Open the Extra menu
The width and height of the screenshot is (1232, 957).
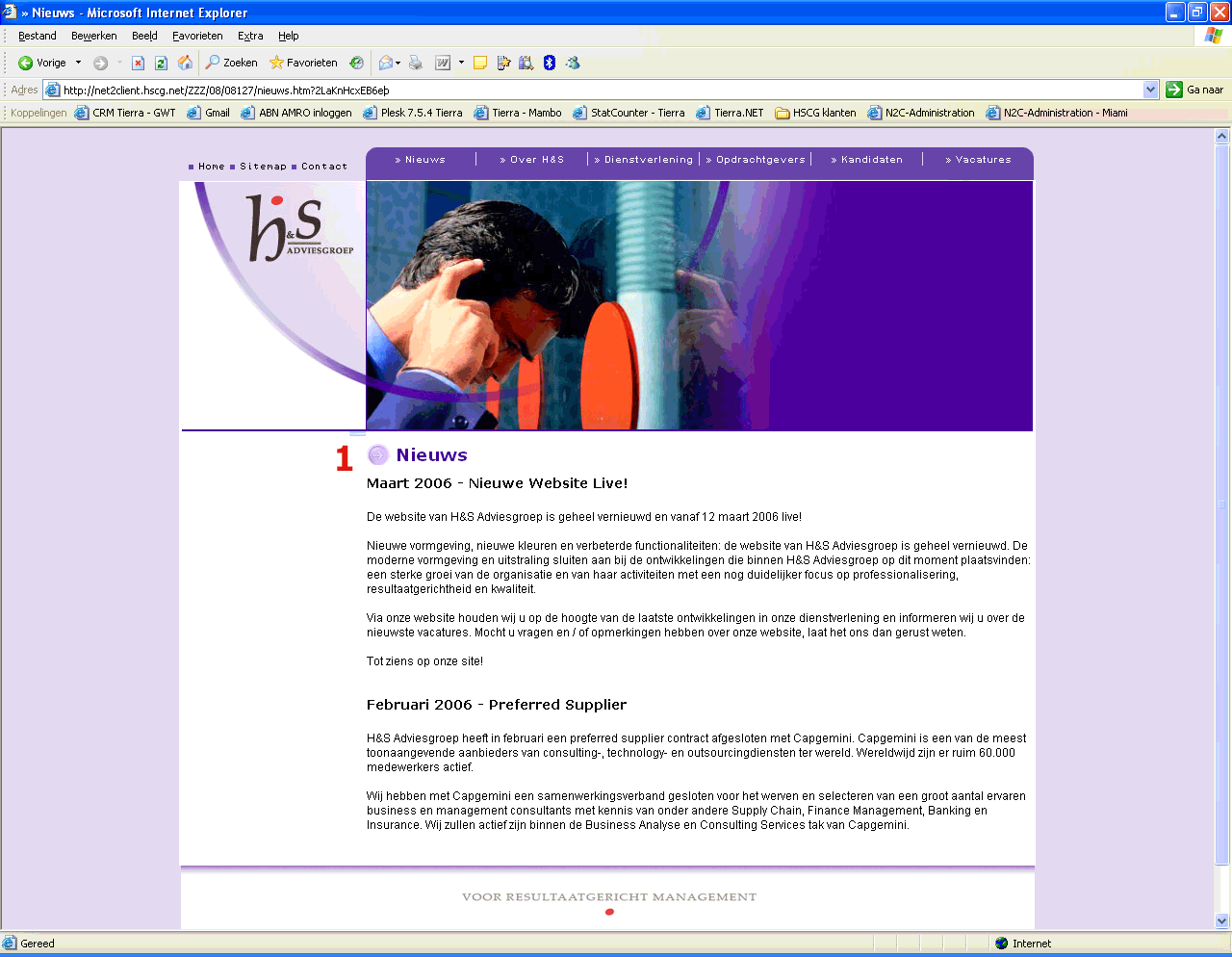point(250,36)
